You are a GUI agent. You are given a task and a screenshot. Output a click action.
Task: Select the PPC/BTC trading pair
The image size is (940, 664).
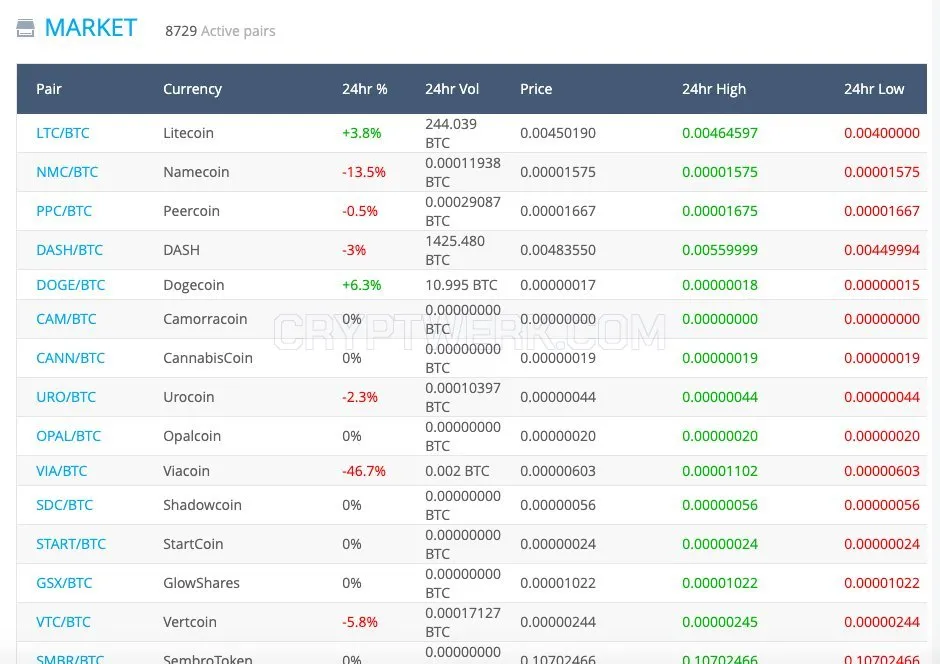pos(64,211)
